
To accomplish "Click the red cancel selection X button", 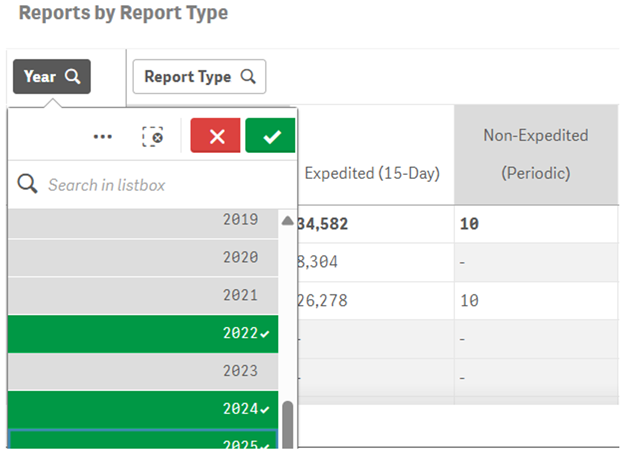I will tap(215, 136).
